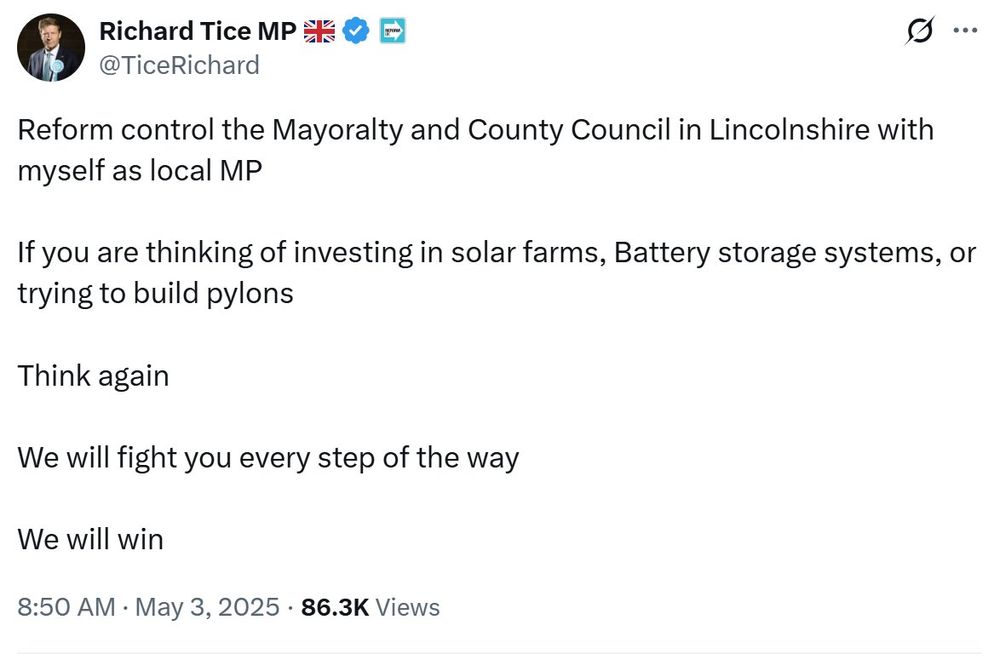1000x659 pixels.
Task: Click the Grok slashed-circle icon
Action: 920,31
